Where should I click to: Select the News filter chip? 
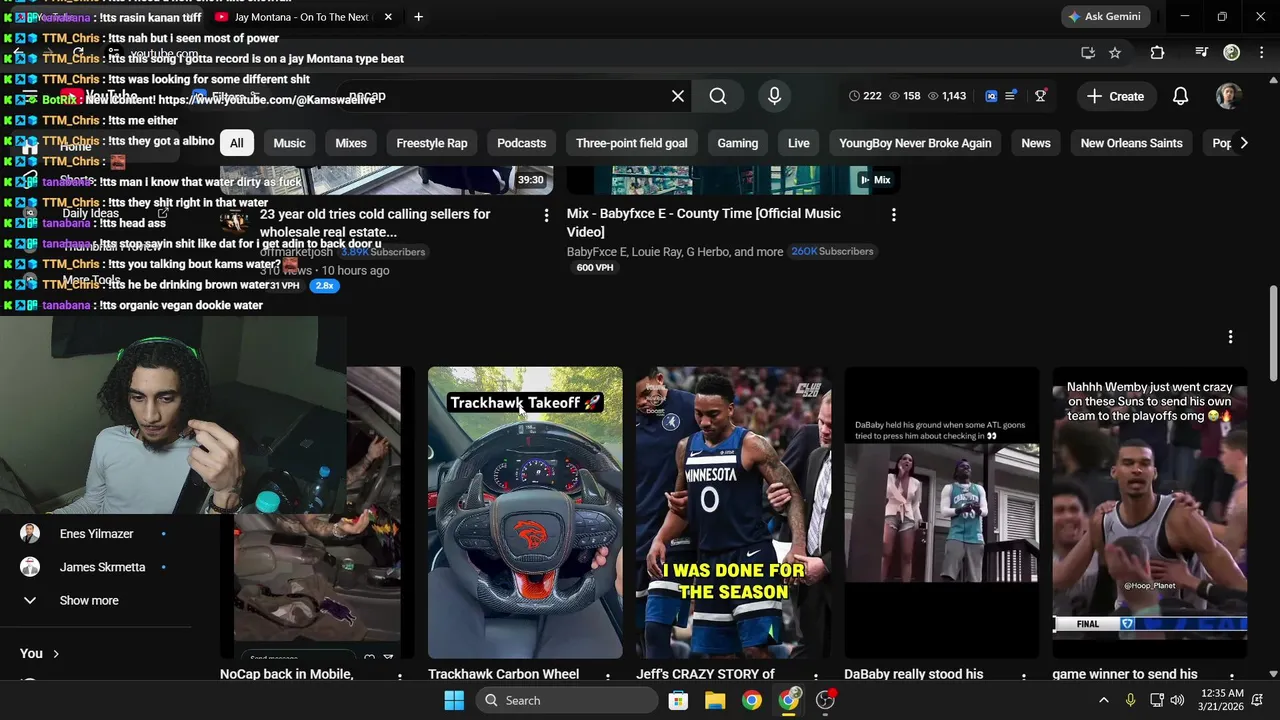pyautogui.click(x=1036, y=143)
